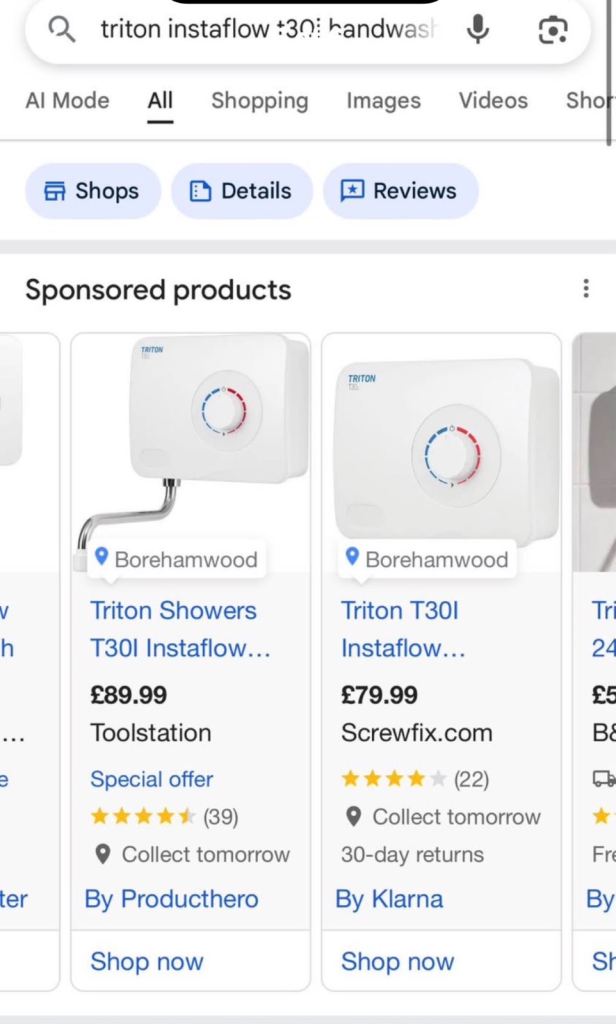Select the Reviews filter chip
Viewport: 616px width, 1024px height.
(x=400, y=191)
